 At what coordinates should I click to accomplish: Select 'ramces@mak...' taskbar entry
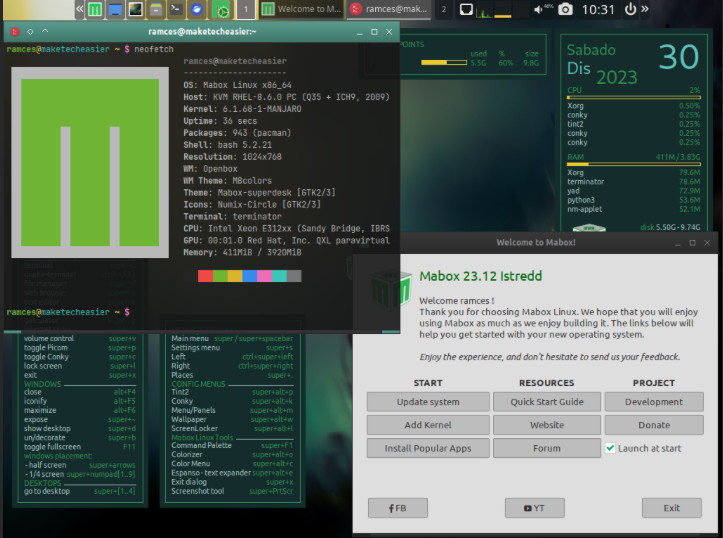(x=389, y=9)
